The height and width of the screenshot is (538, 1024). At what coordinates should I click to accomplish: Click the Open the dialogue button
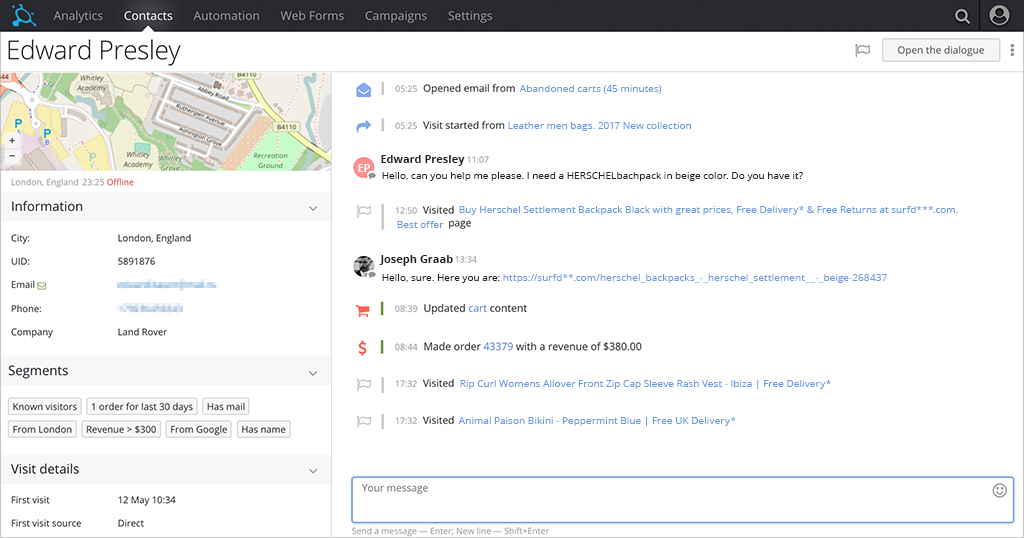pyautogui.click(x=940, y=50)
